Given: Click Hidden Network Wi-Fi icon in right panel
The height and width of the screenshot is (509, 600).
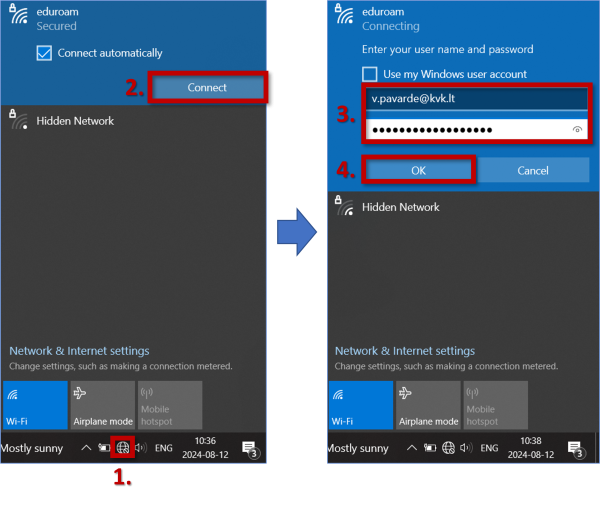Looking at the screenshot, I should pos(344,206).
